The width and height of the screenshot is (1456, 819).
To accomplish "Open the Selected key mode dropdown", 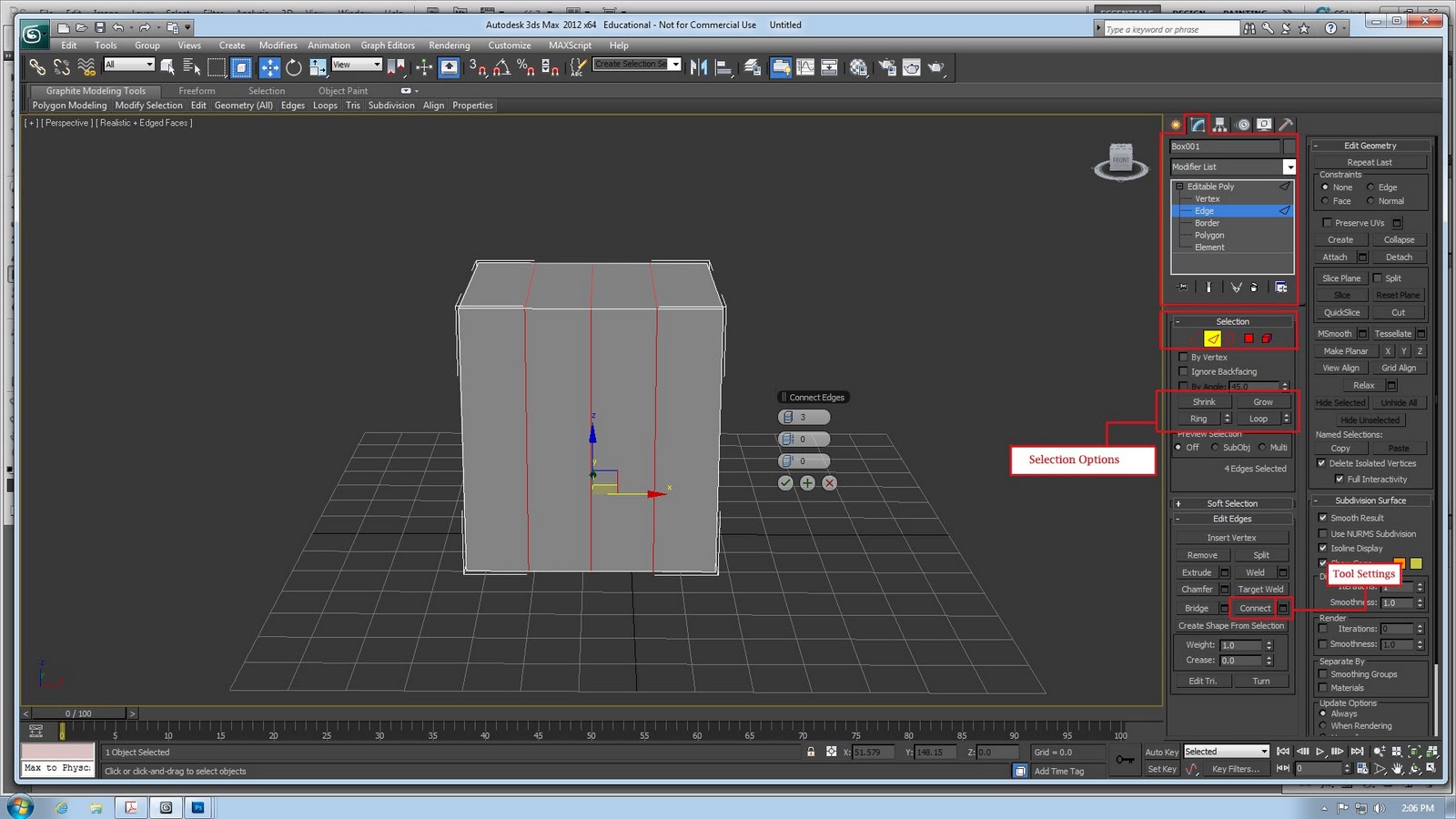I will click(1226, 752).
